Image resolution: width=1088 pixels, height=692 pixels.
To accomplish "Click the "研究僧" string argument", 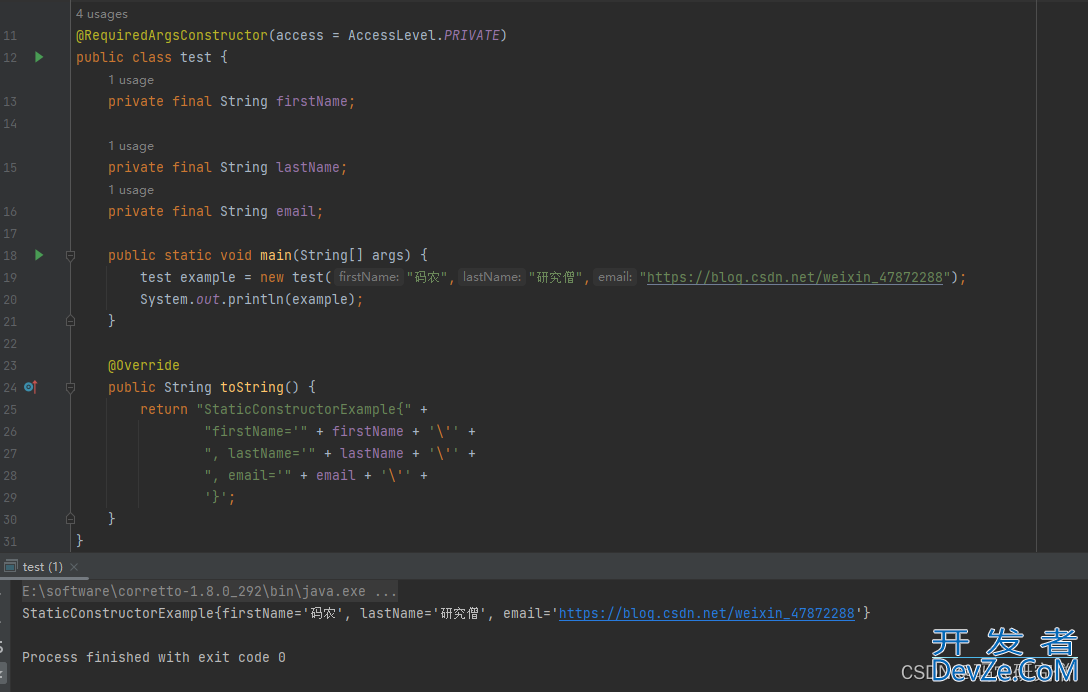I will pyautogui.click(x=555, y=277).
